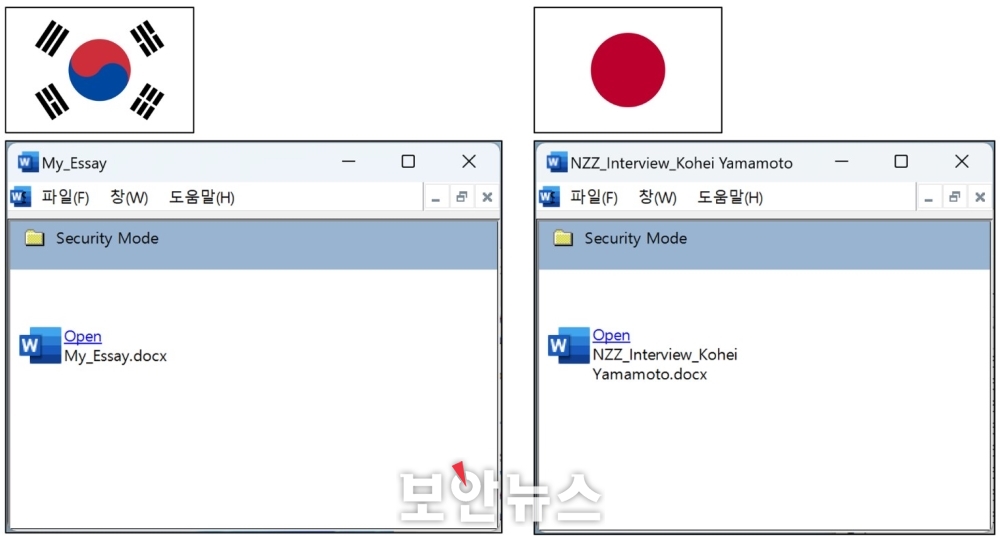Click the Open link above My_Essay.docx
This screenshot has height=537, width=1000.
coord(83,336)
